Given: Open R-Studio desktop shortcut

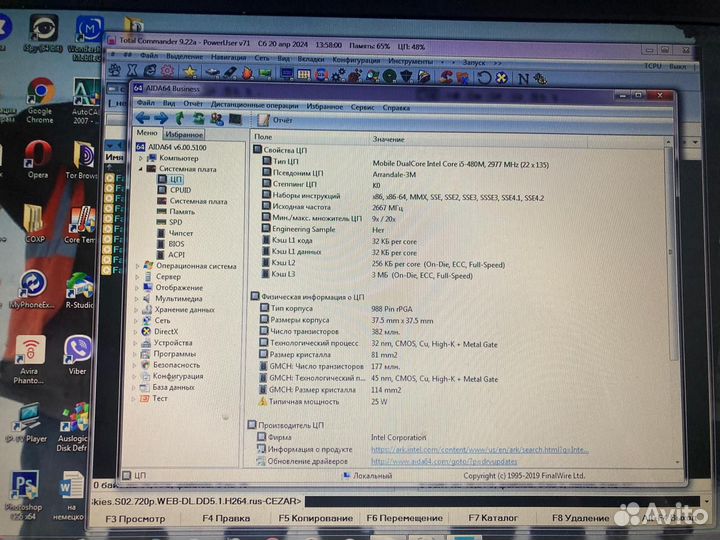Looking at the screenshot, I should [x=79, y=291].
